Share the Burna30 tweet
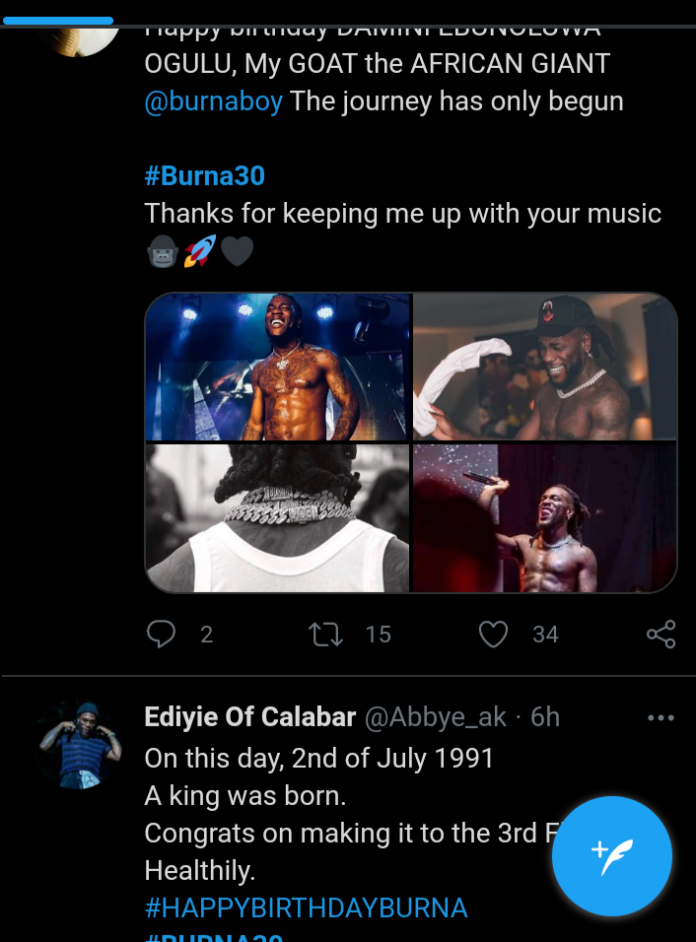The width and height of the screenshot is (696, 942). tap(661, 634)
